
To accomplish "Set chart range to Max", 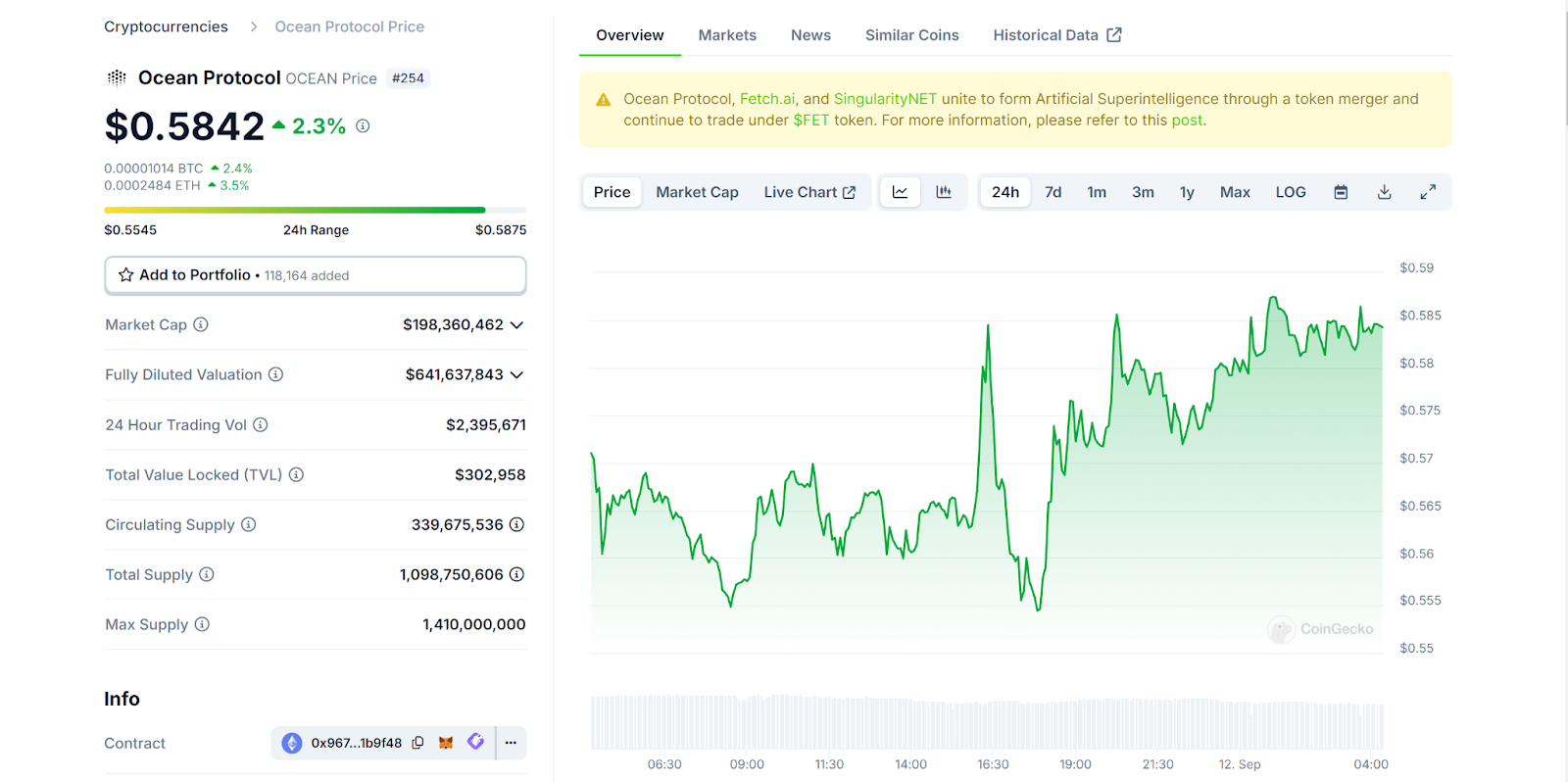I will 1235,192.
